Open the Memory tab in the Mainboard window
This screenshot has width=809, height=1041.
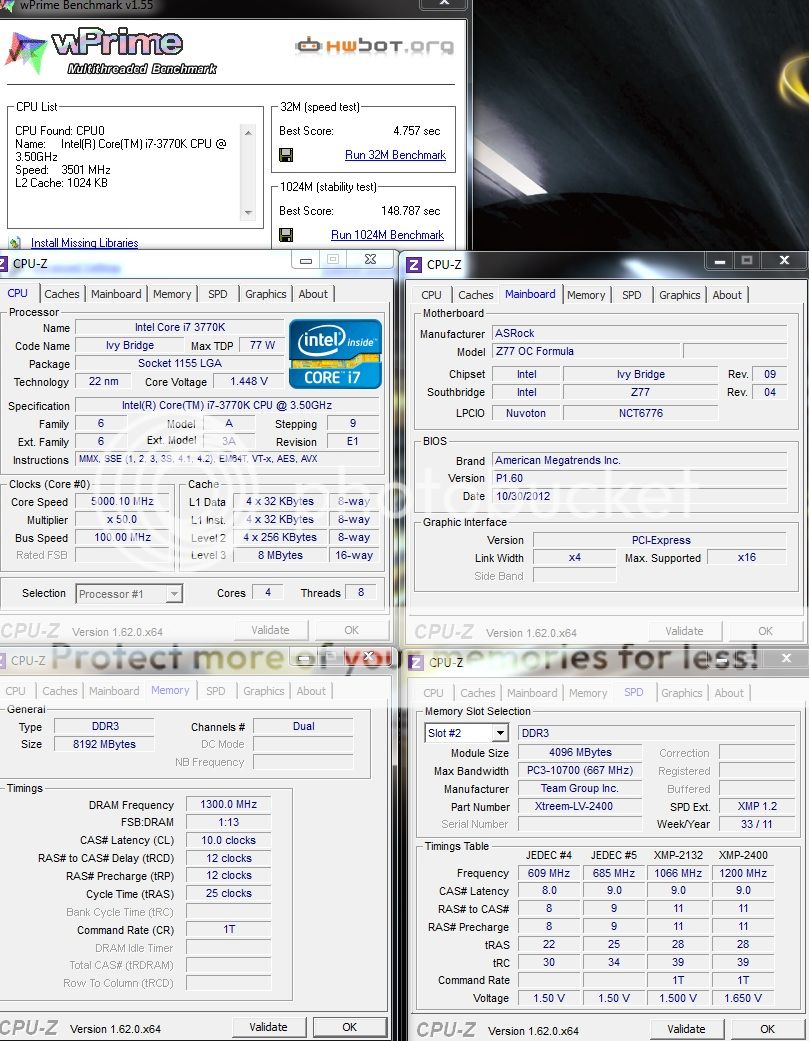pyautogui.click(x=586, y=295)
